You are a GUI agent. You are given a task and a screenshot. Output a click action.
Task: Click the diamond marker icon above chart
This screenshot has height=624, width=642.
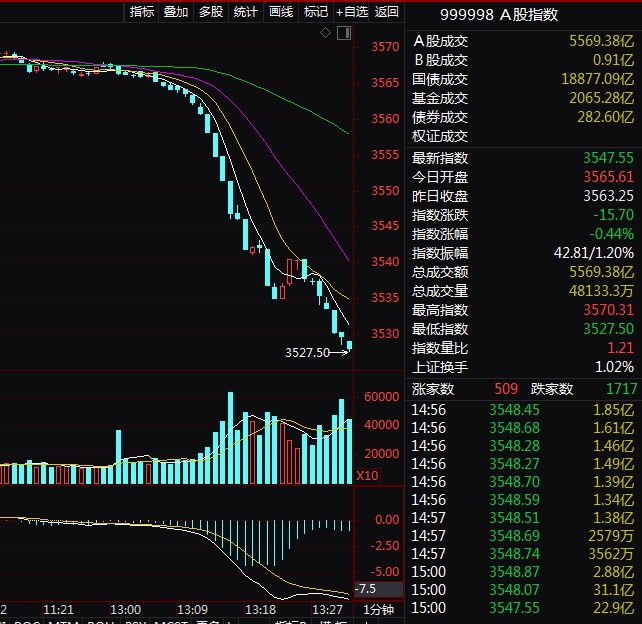click(x=326, y=33)
